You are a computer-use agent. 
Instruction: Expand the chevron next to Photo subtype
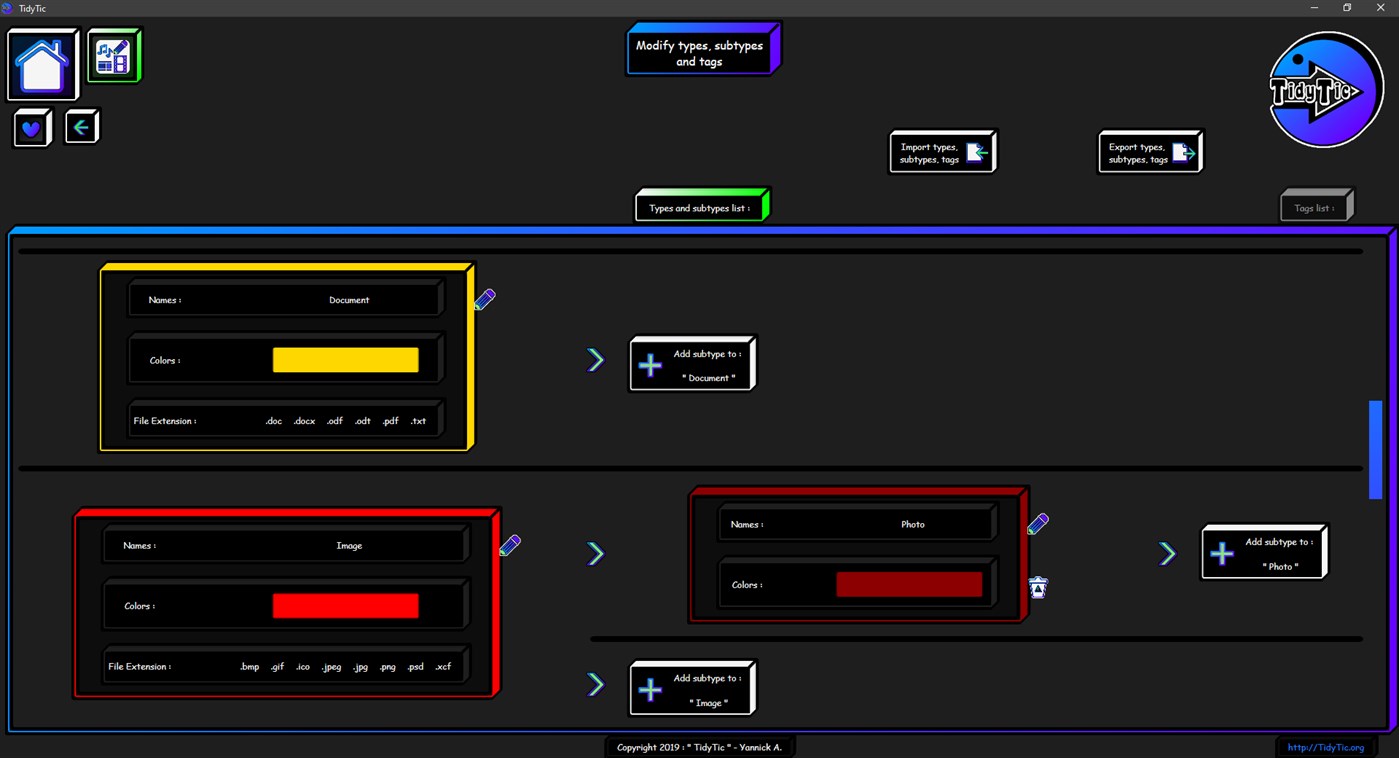click(x=1167, y=552)
